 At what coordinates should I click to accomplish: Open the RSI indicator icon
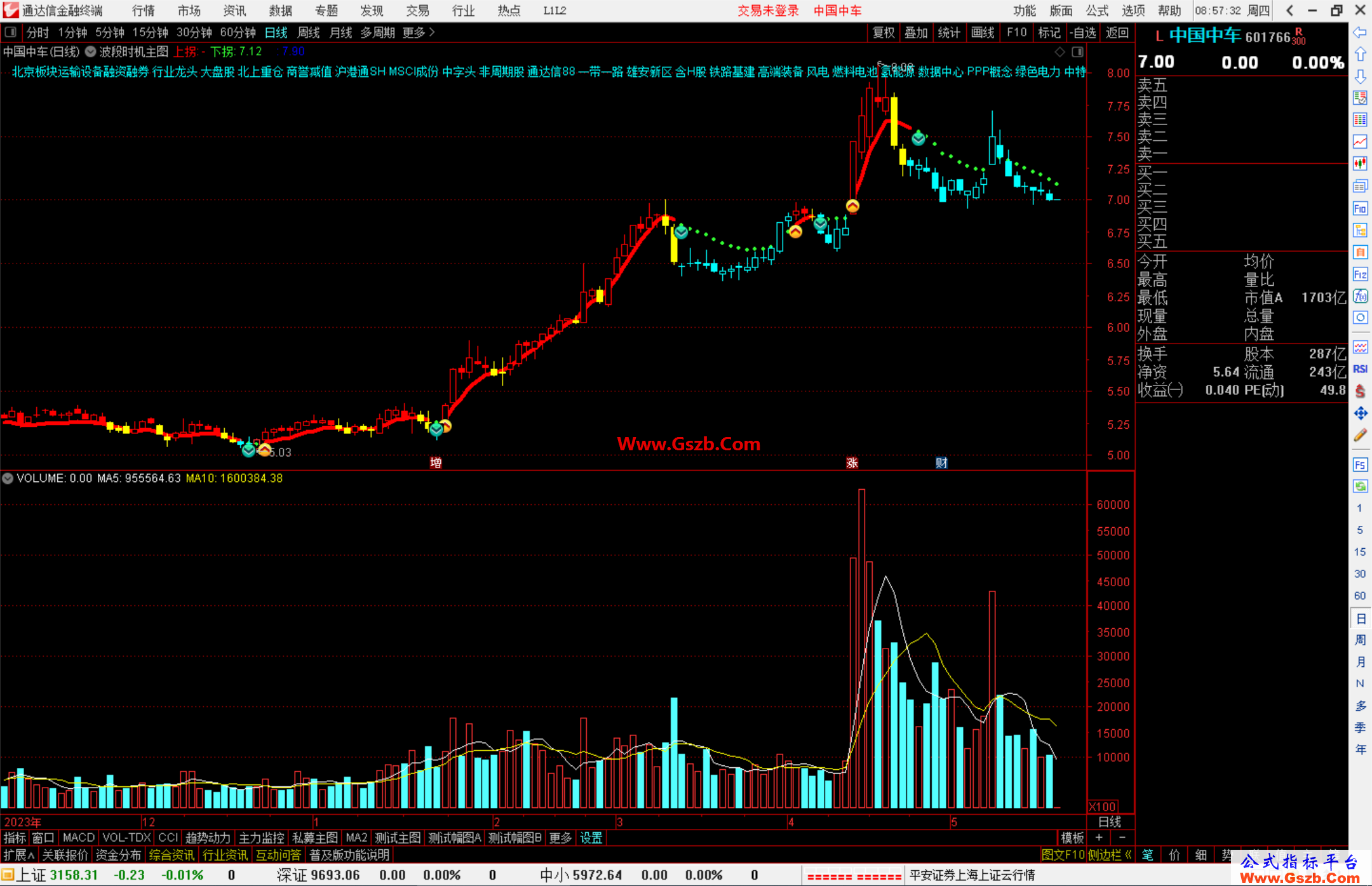pyautogui.click(x=1360, y=369)
